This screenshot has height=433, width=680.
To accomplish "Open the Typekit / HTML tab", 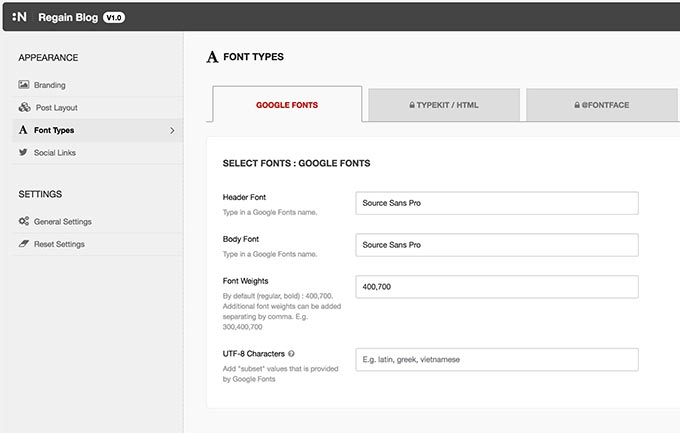I will pos(444,105).
